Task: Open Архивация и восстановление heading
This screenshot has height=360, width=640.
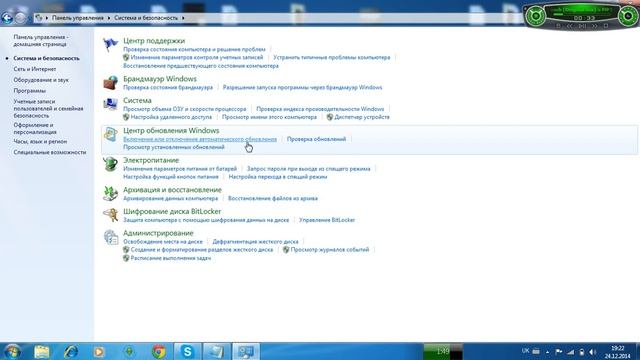Action: (172, 190)
